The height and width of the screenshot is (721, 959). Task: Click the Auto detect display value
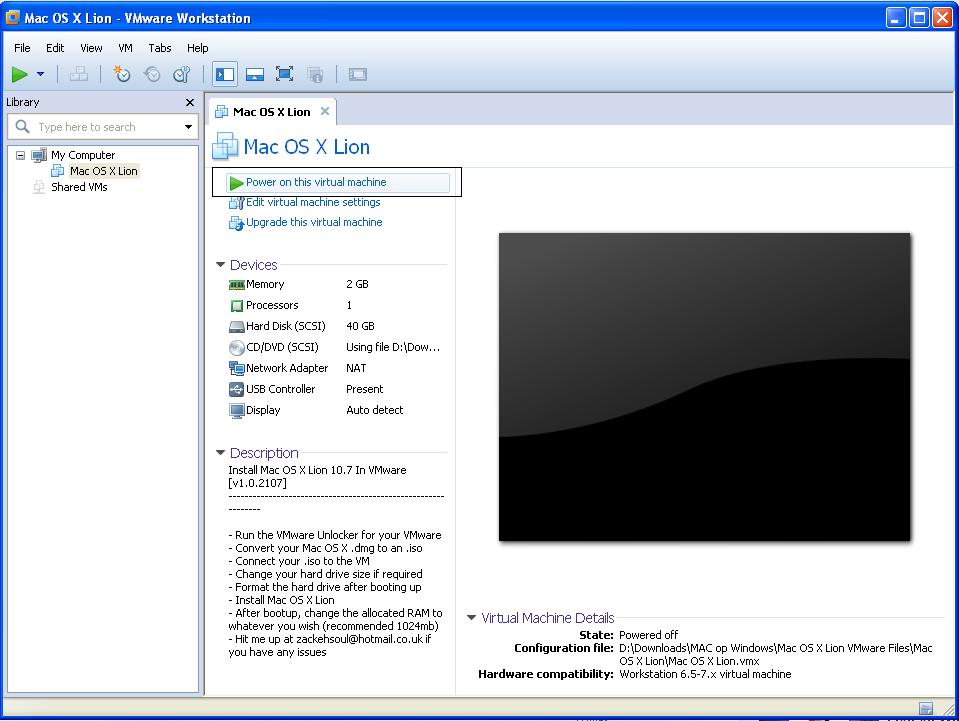(374, 410)
